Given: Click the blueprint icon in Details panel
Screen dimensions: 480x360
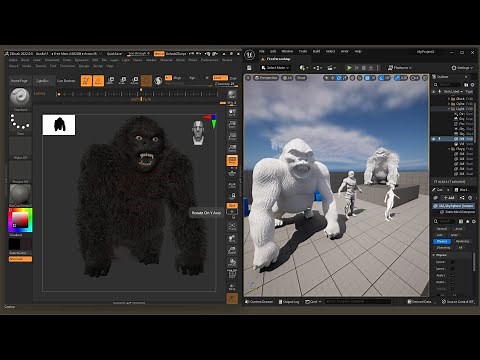Looking at the screenshot, I should pos(462,198).
